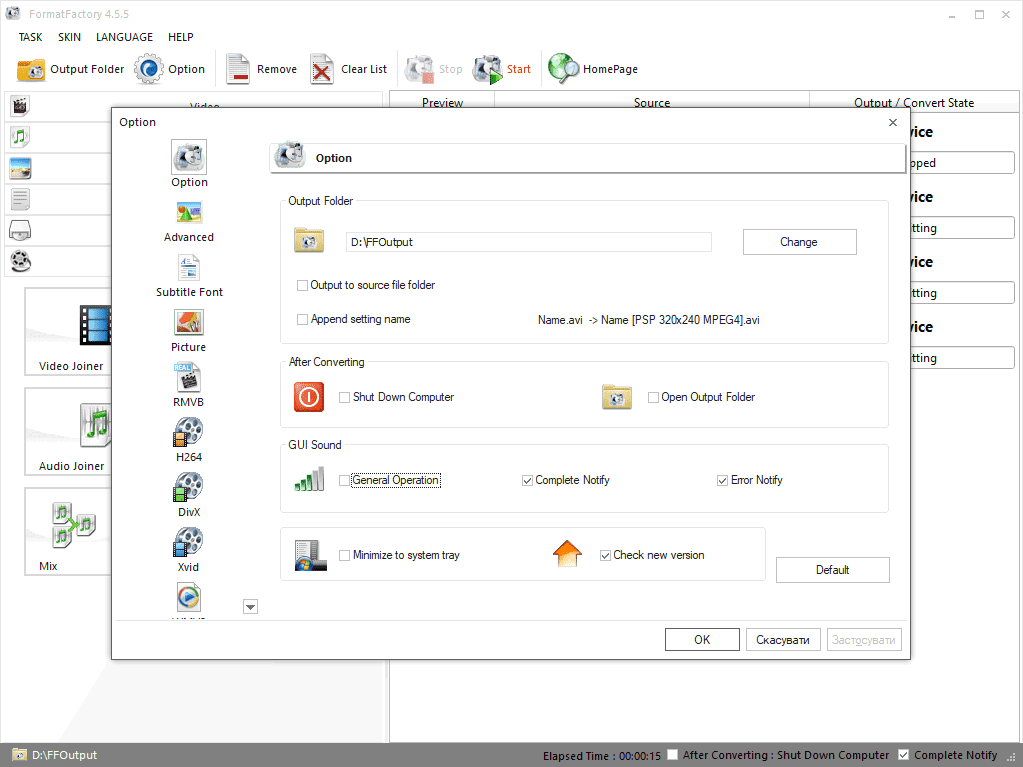
Task: Click the Preview column header
Action: [442, 102]
